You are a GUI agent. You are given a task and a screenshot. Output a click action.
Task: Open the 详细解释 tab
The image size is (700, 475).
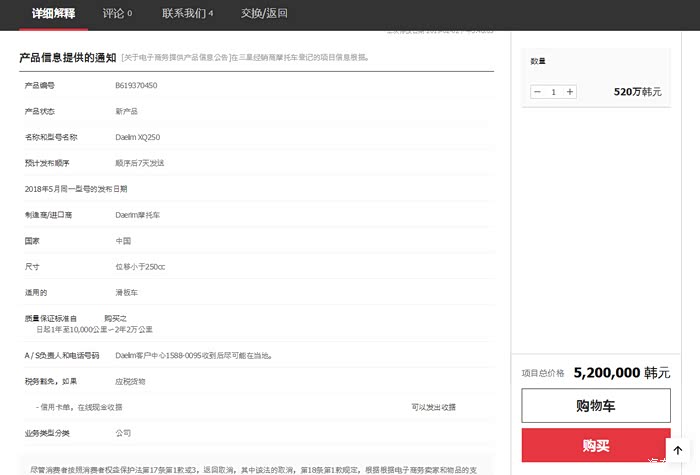[x=51, y=14]
